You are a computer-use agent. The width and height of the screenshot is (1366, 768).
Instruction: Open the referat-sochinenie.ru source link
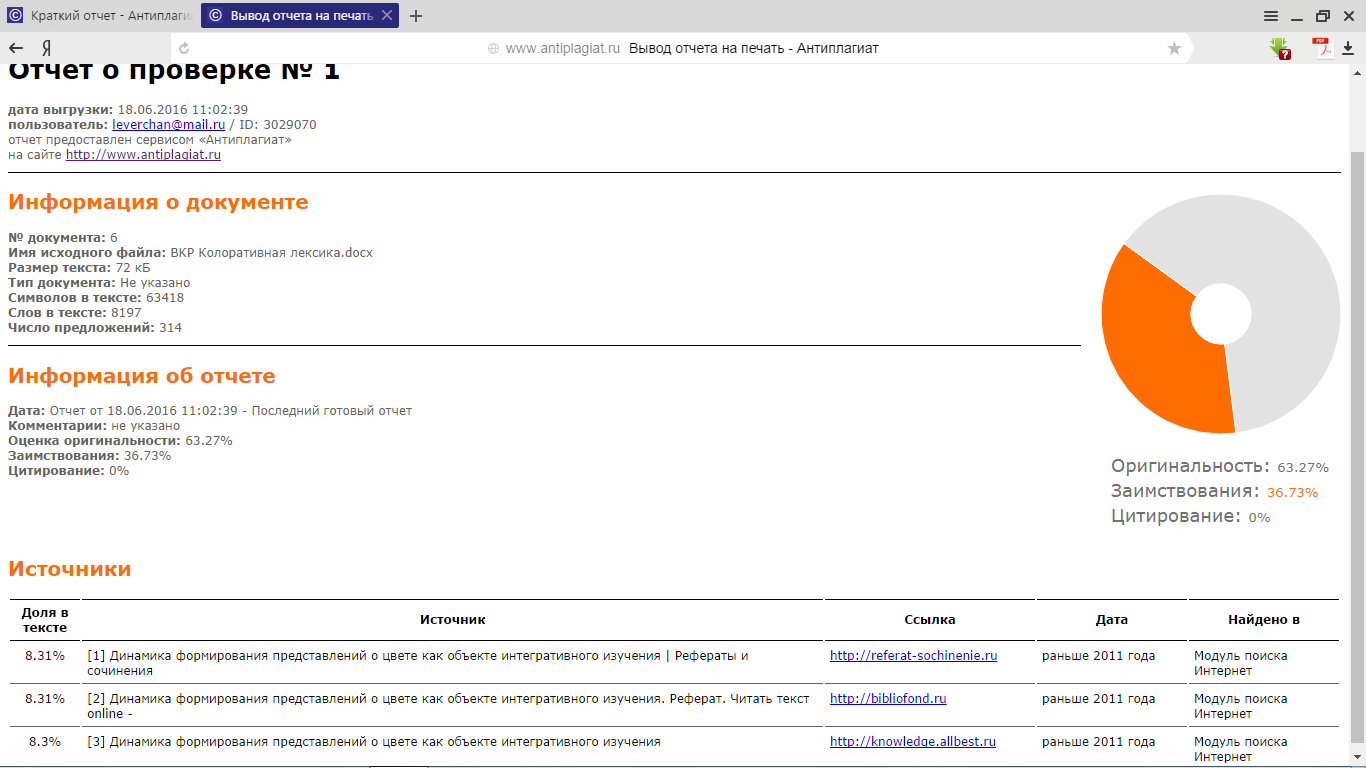(913, 656)
